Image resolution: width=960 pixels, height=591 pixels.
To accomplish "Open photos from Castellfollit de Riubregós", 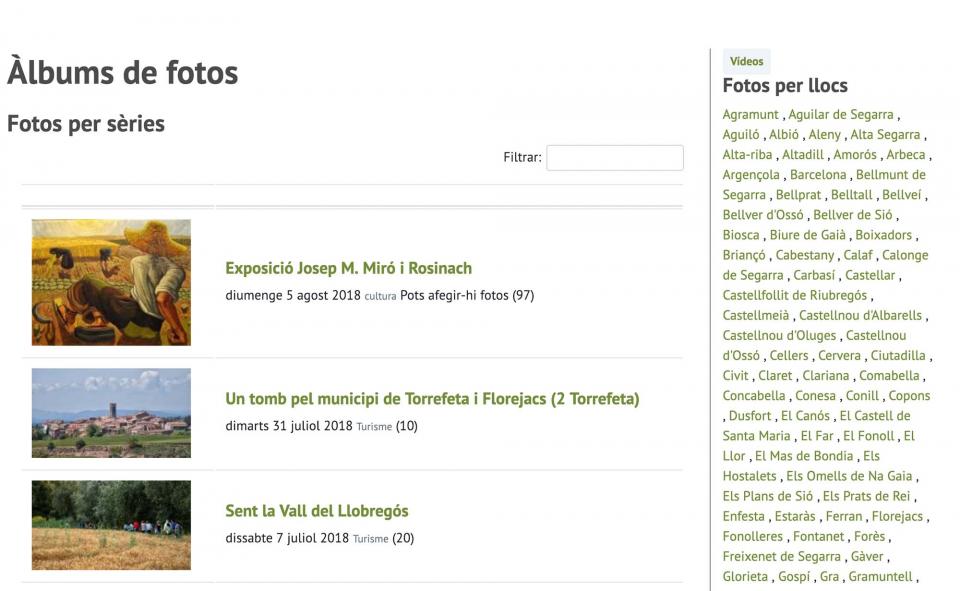I will [795, 295].
